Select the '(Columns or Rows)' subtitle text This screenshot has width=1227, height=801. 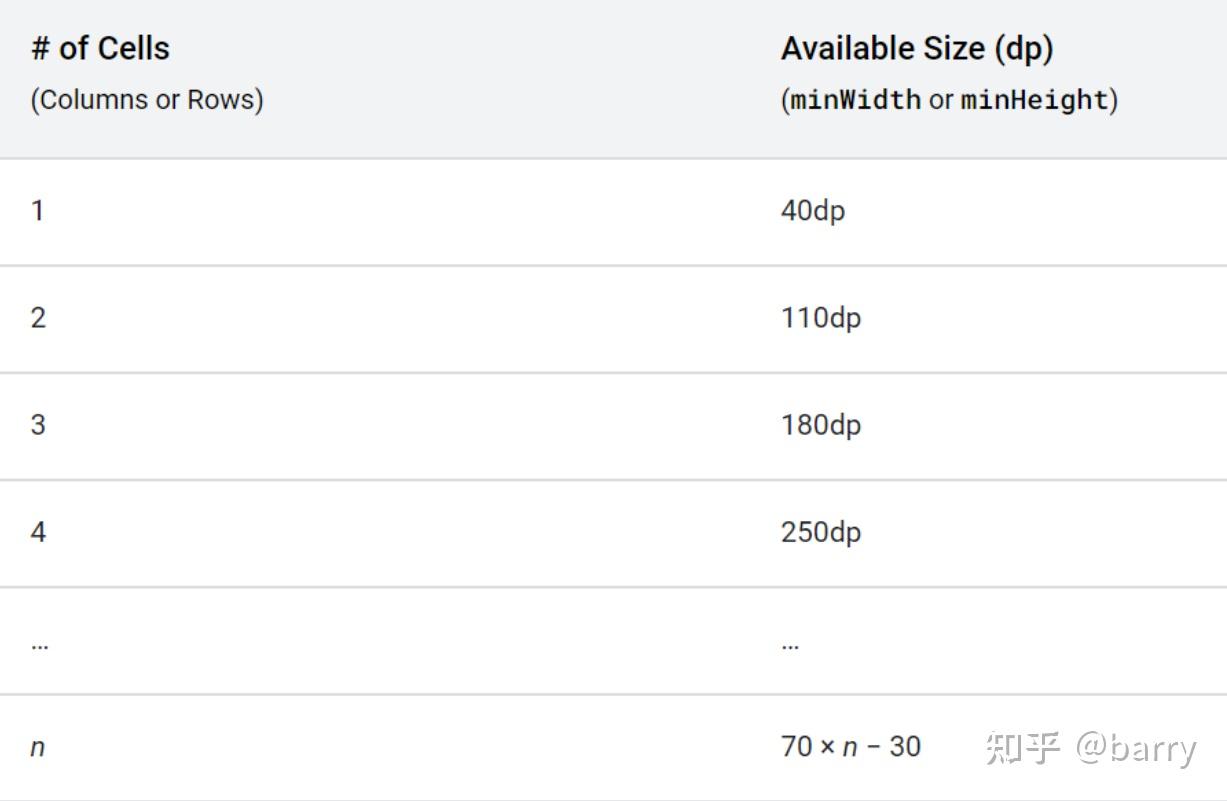tap(147, 99)
